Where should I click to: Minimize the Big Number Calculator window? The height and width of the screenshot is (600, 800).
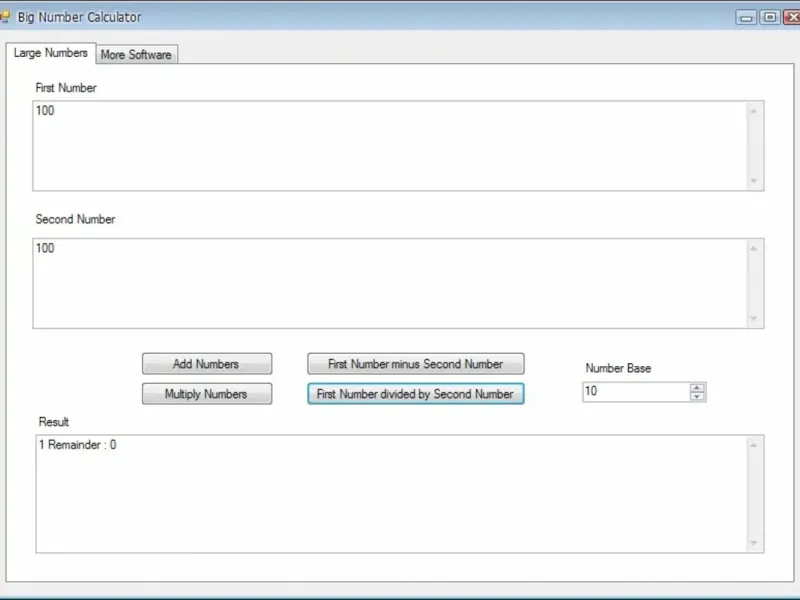pyautogui.click(x=746, y=18)
